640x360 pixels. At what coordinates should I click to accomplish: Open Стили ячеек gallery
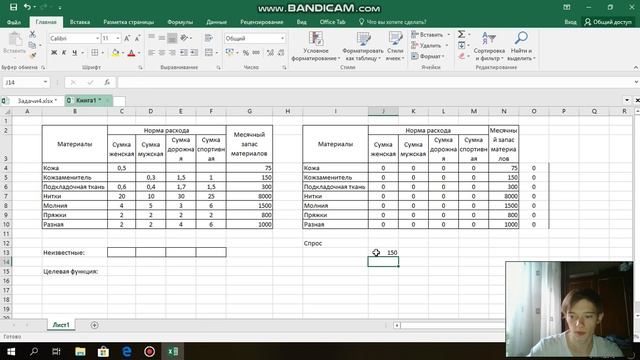(x=395, y=47)
